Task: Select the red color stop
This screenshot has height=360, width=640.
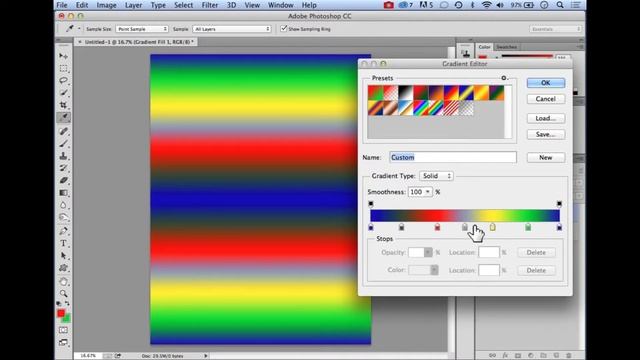Action: pos(437,227)
